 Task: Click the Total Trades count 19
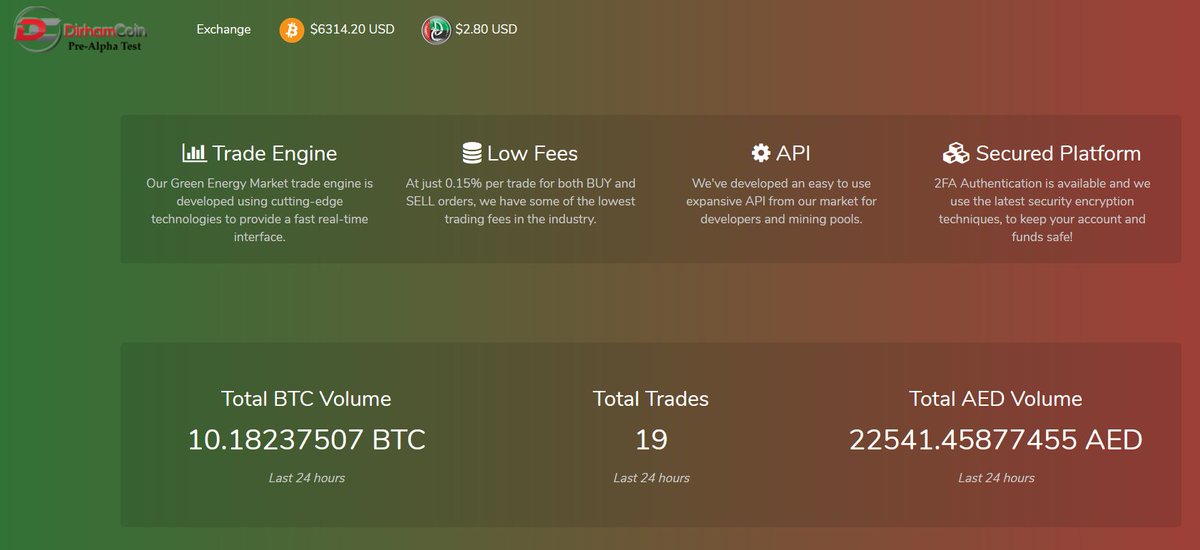point(651,439)
